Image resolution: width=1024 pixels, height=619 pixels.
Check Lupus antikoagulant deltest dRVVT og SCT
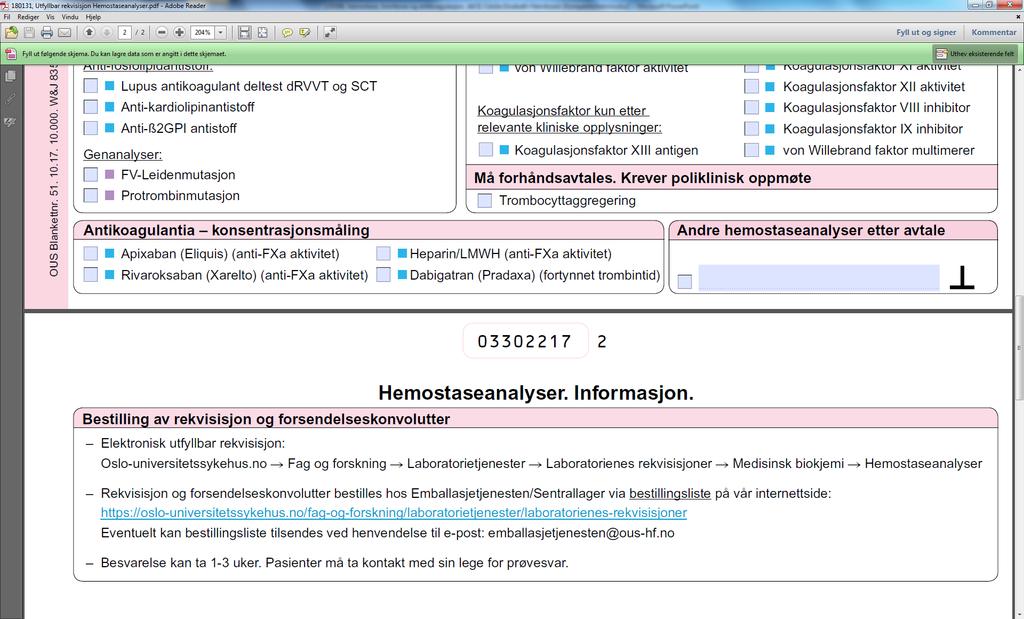coord(91,86)
